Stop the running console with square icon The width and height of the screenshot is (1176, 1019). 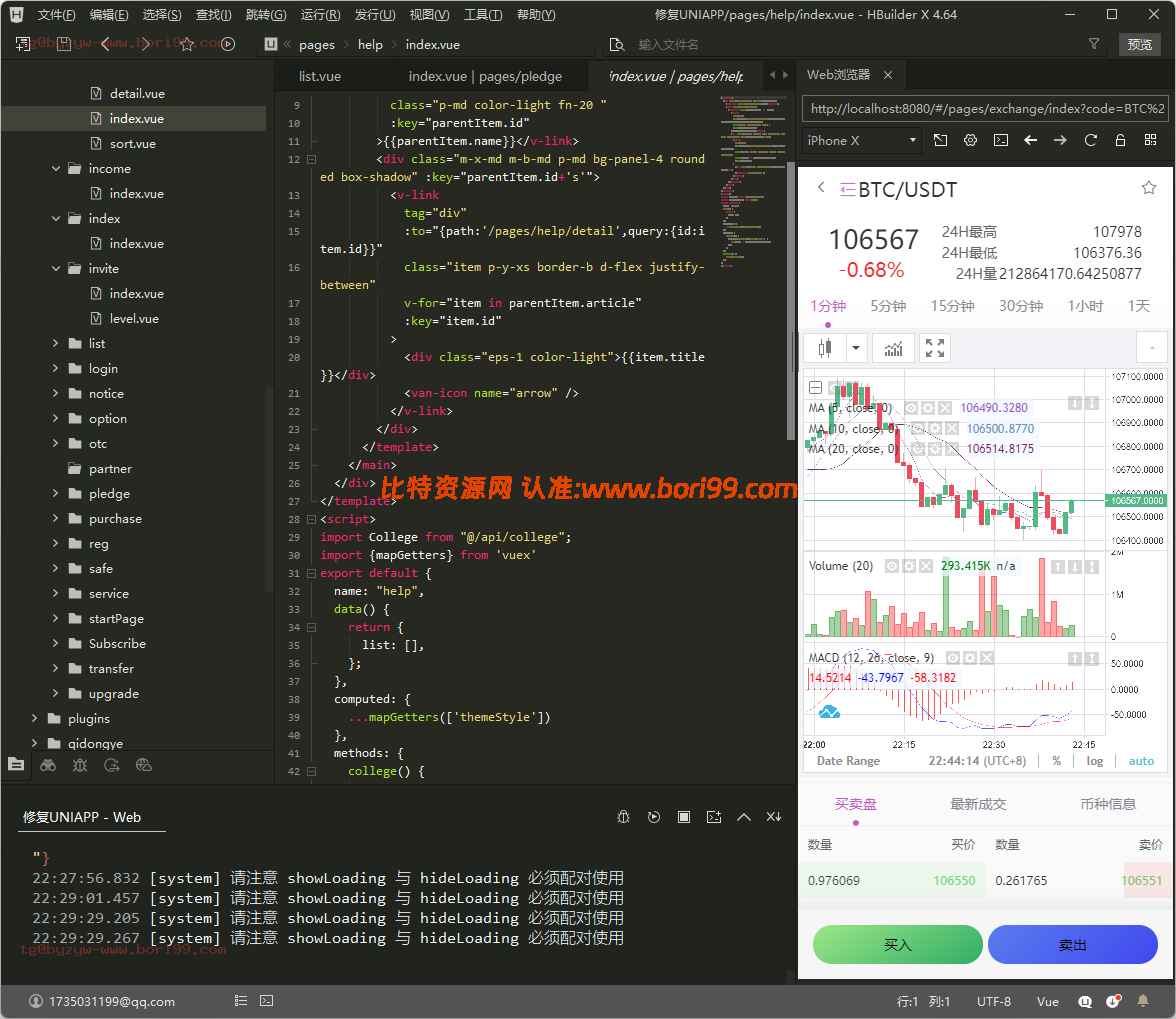tap(684, 817)
